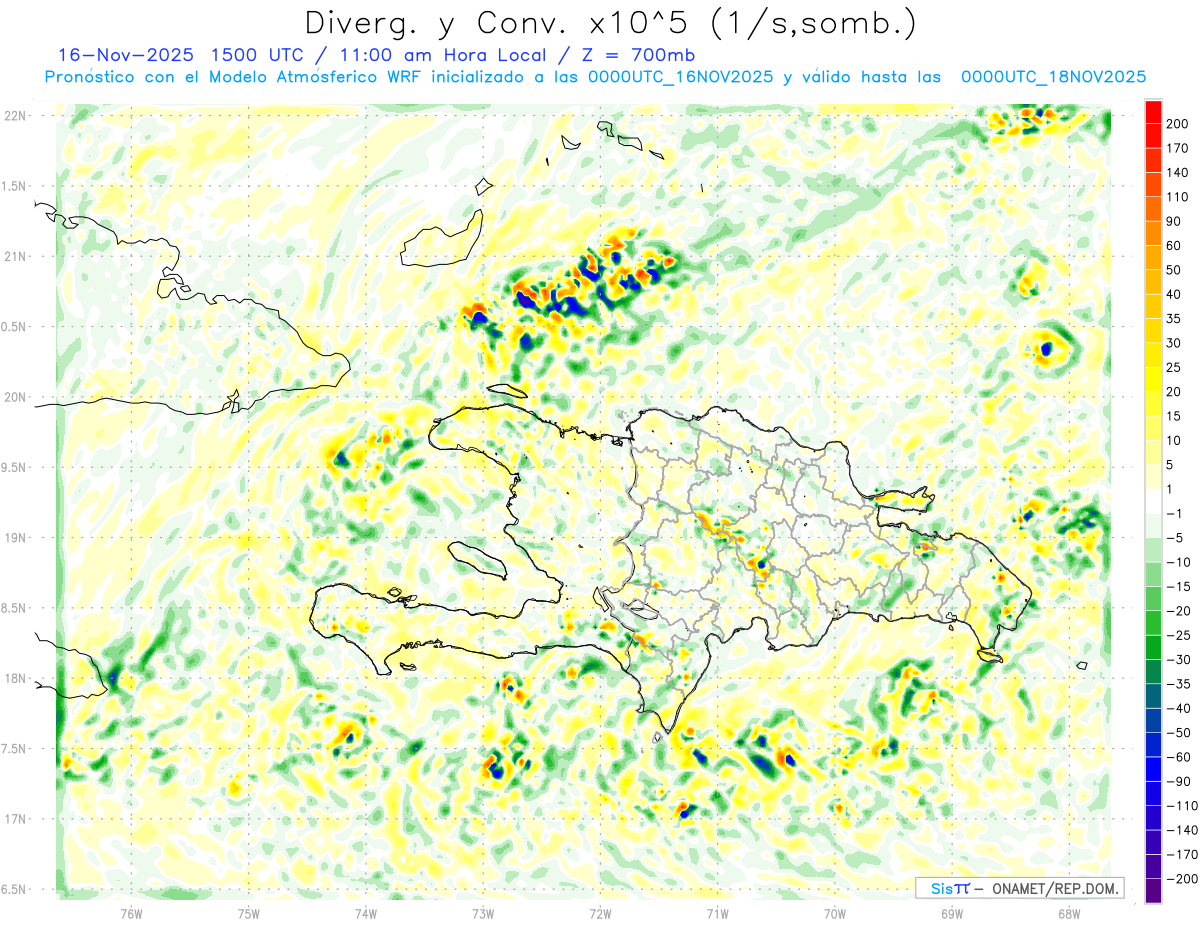Image resolution: width=1200 pixels, height=927 pixels.
Task: Click the colorbar value '35' in the yellow range
Action: (x=1174, y=319)
